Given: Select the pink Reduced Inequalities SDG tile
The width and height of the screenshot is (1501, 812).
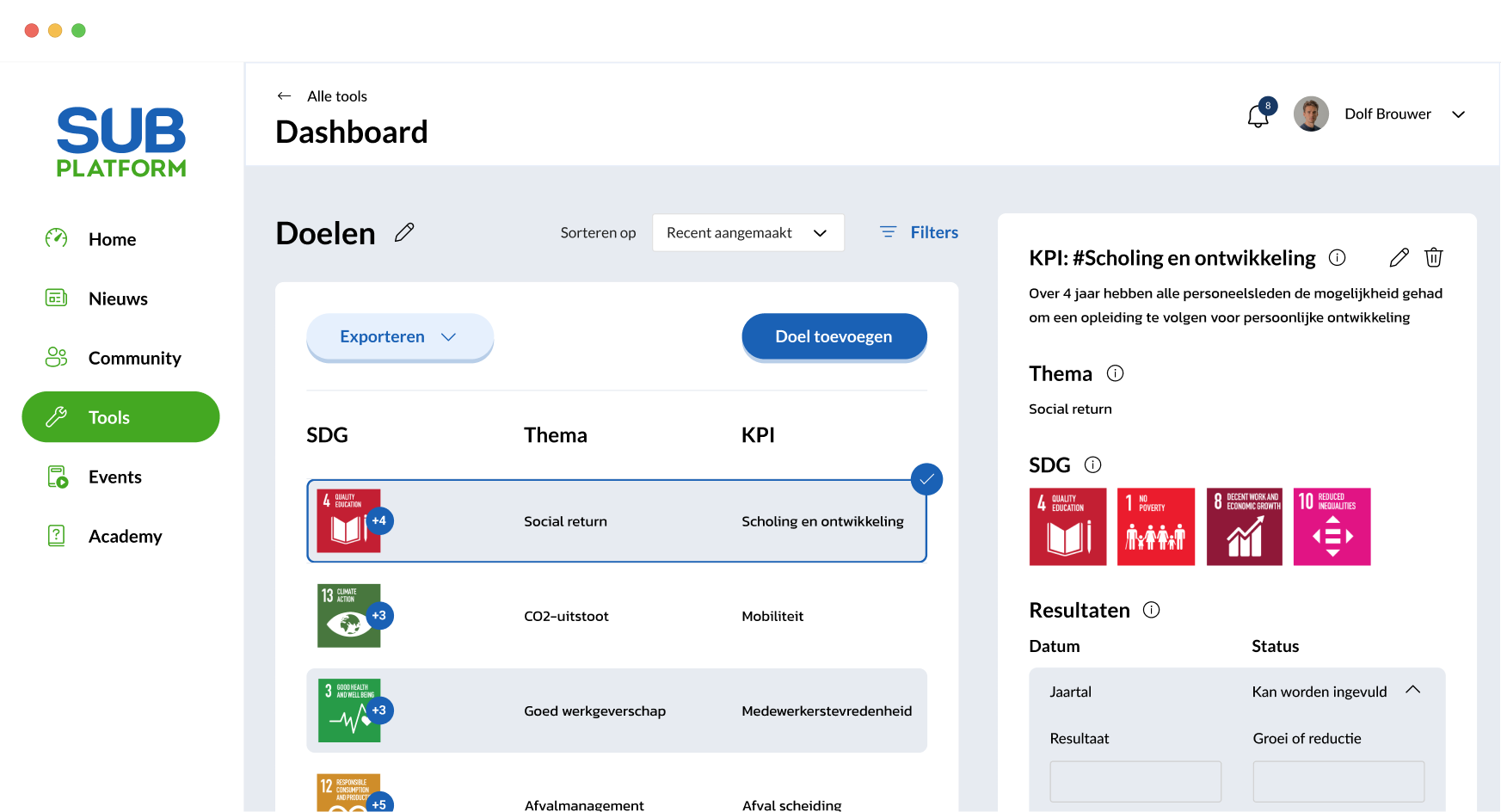Looking at the screenshot, I should click(1332, 526).
